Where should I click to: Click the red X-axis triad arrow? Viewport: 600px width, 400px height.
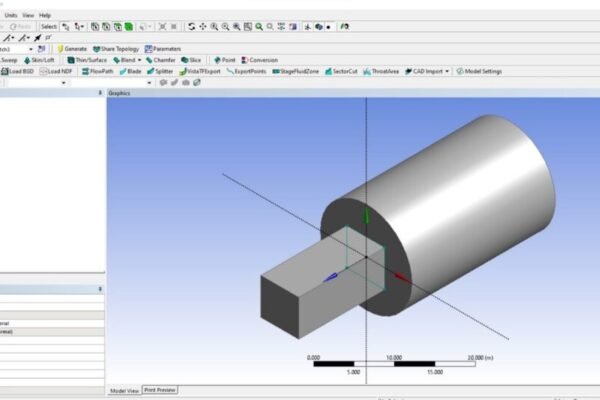pos(401,278)
